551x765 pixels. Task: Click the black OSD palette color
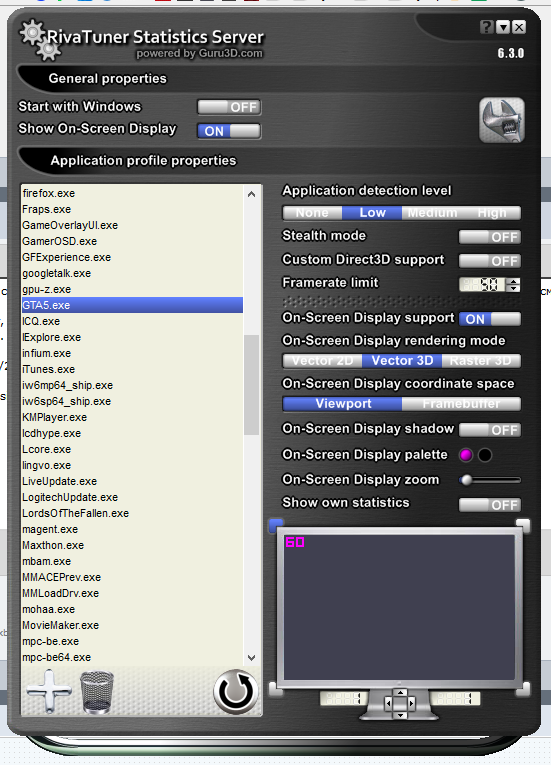pyautogui.click(x=485, y=455)
